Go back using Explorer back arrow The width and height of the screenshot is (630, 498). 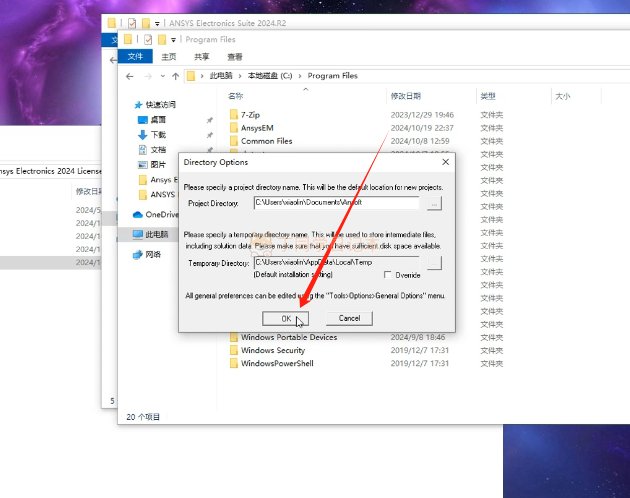tap(129, 76)
